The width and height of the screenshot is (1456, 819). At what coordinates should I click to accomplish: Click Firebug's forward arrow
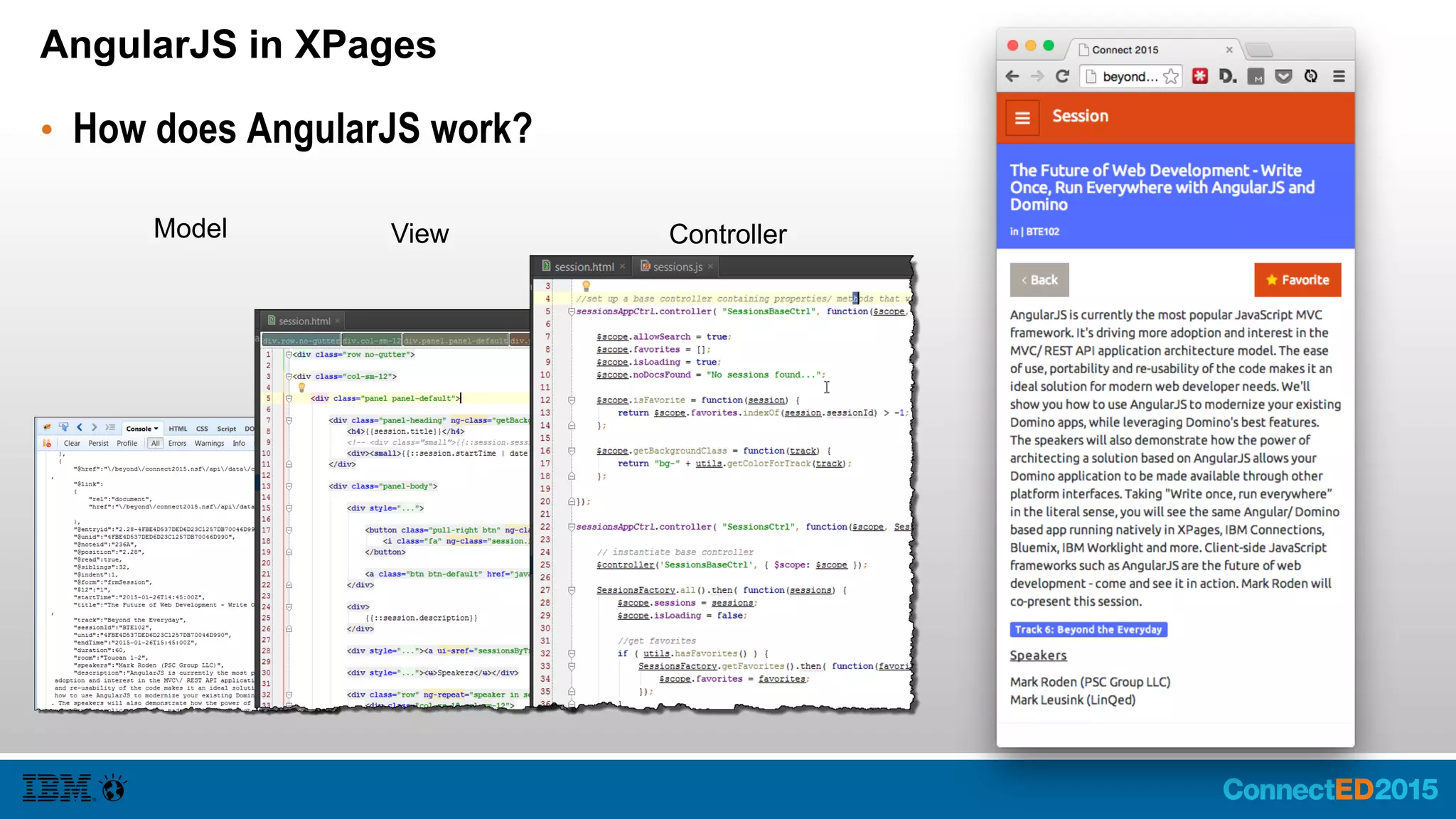(94, 428)
